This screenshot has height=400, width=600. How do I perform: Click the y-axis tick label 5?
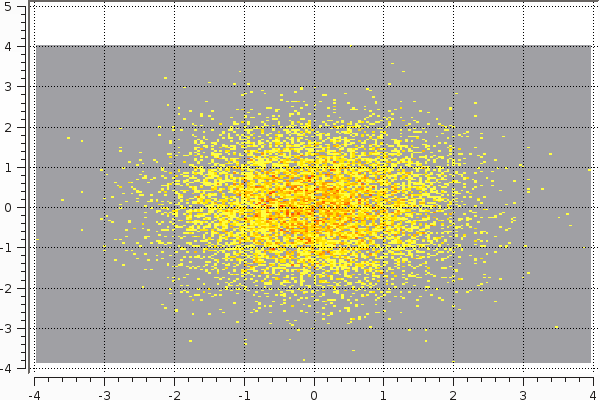[x=21, y=7]
